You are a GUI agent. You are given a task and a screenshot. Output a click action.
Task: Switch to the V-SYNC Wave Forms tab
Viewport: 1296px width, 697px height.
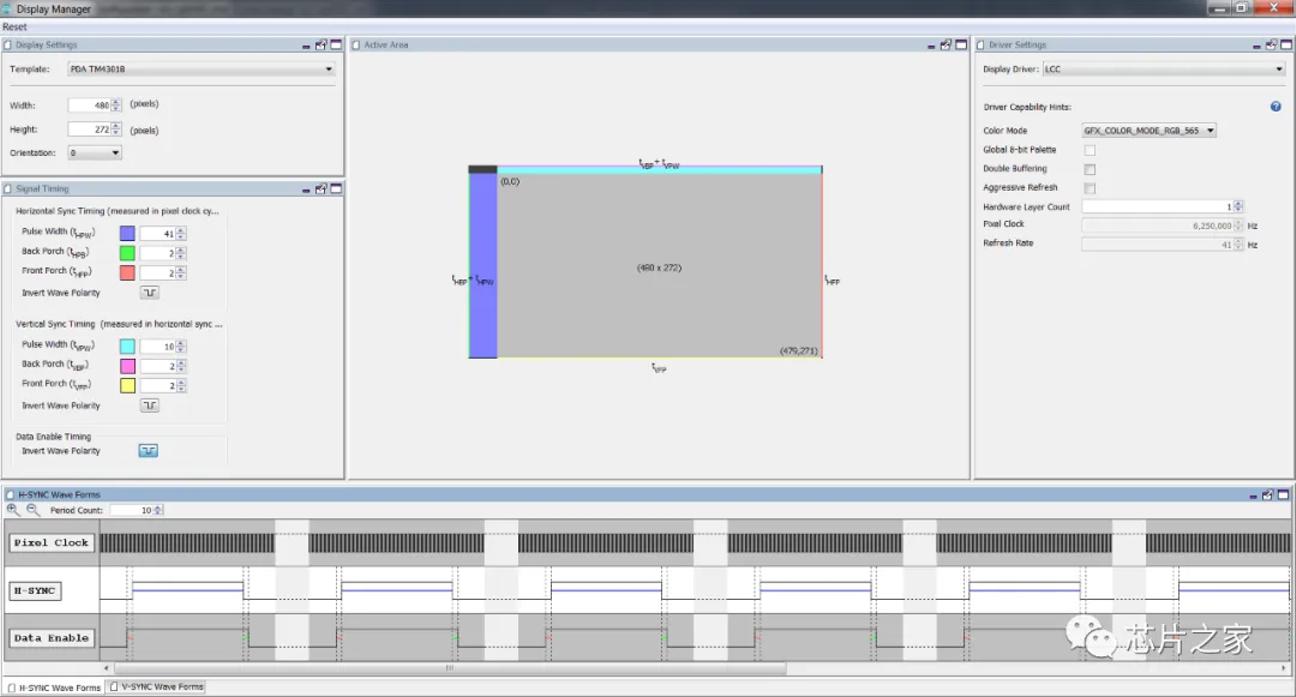tap(157, 687)
